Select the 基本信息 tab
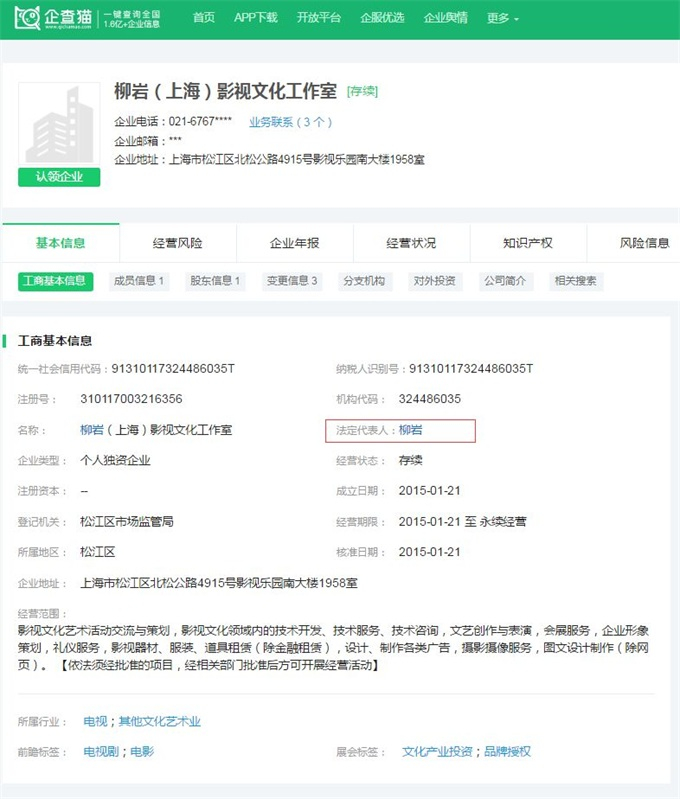 tap(61, 243)
